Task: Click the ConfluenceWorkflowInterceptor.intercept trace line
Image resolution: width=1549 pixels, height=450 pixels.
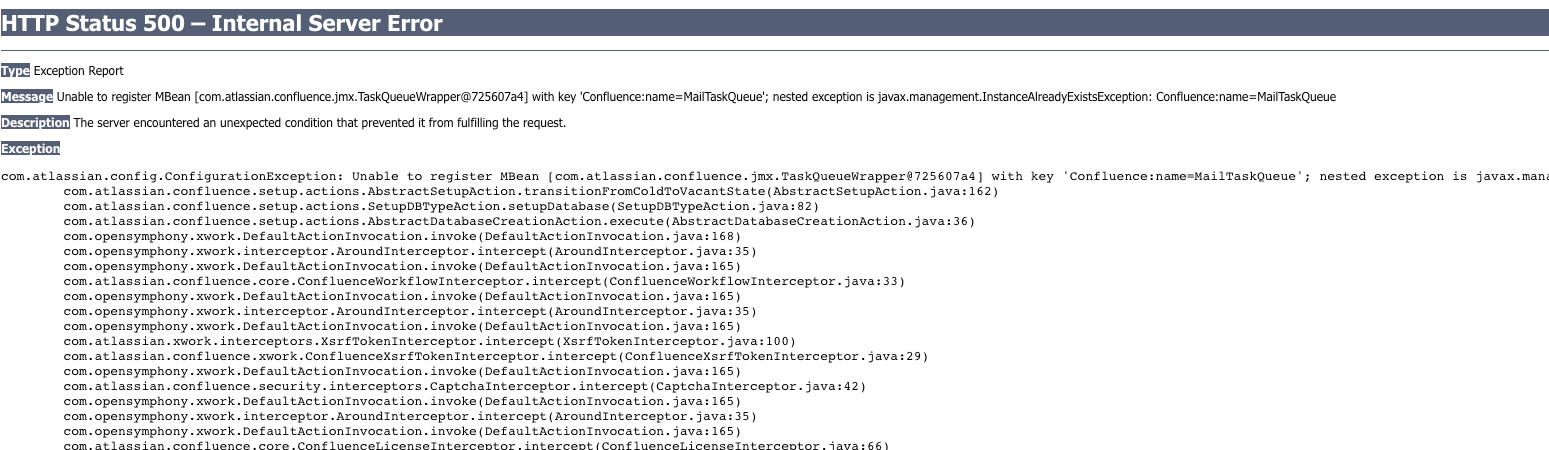Action: coord(484,281)
